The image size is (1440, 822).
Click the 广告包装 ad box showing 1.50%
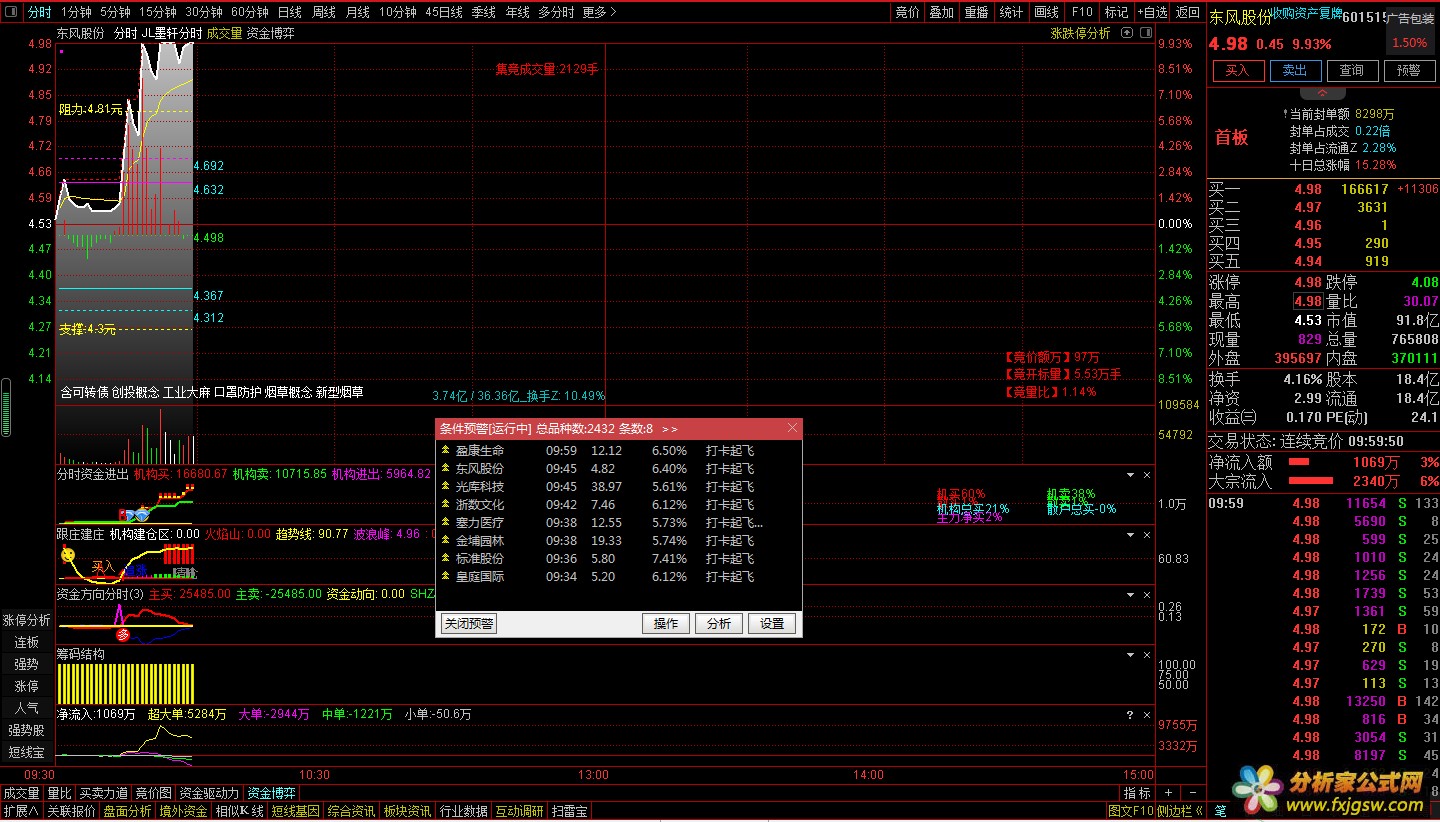(1409, 33)
